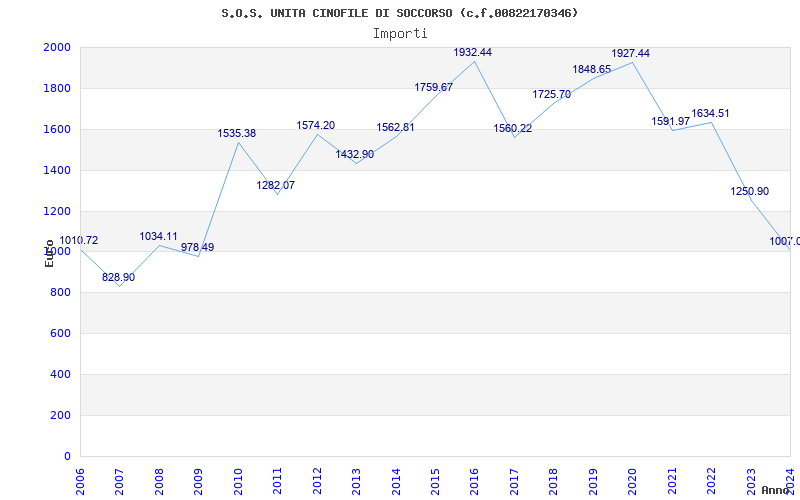Click the 978.49 data label
This screenshot has width=800, height=500.
(197, 247)
